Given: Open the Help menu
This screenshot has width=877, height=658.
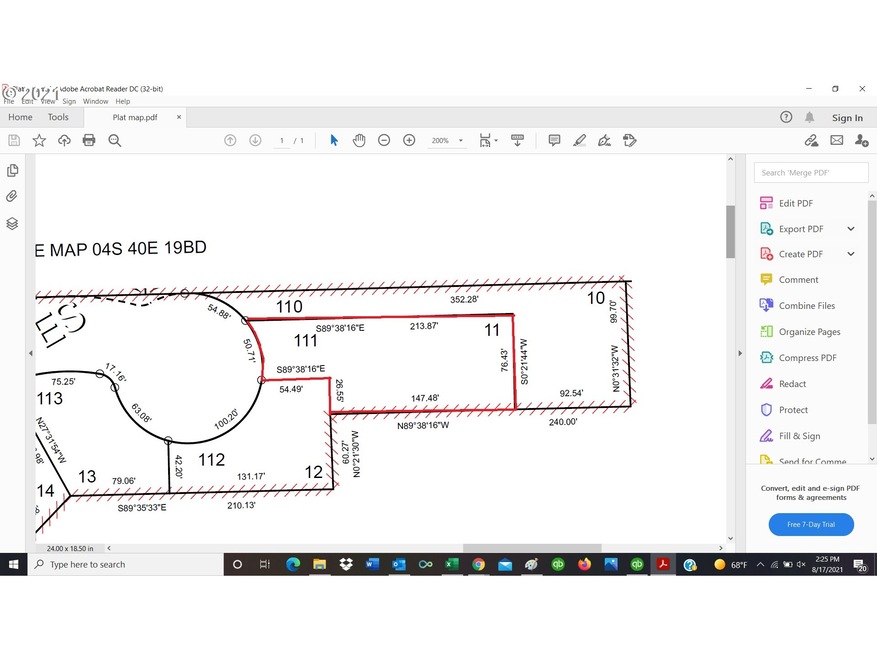Looking at the screenshot, I should 123,101.
